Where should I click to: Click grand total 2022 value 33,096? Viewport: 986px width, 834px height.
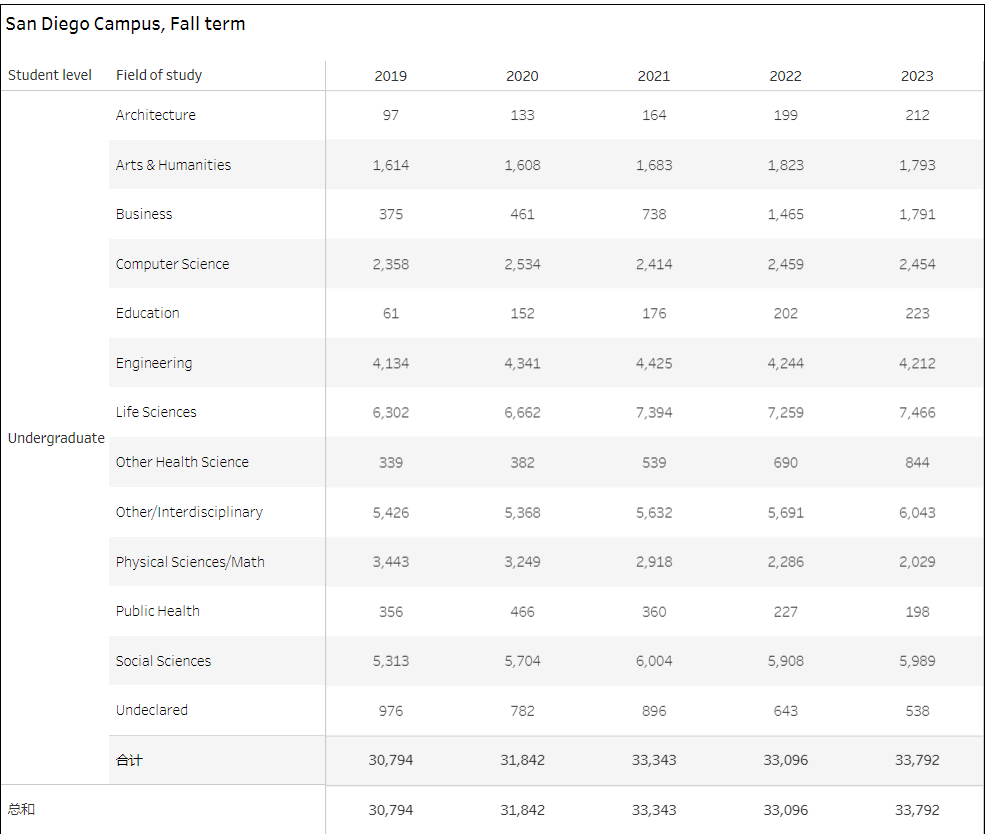pyautogui.click(x=785, y=810)
